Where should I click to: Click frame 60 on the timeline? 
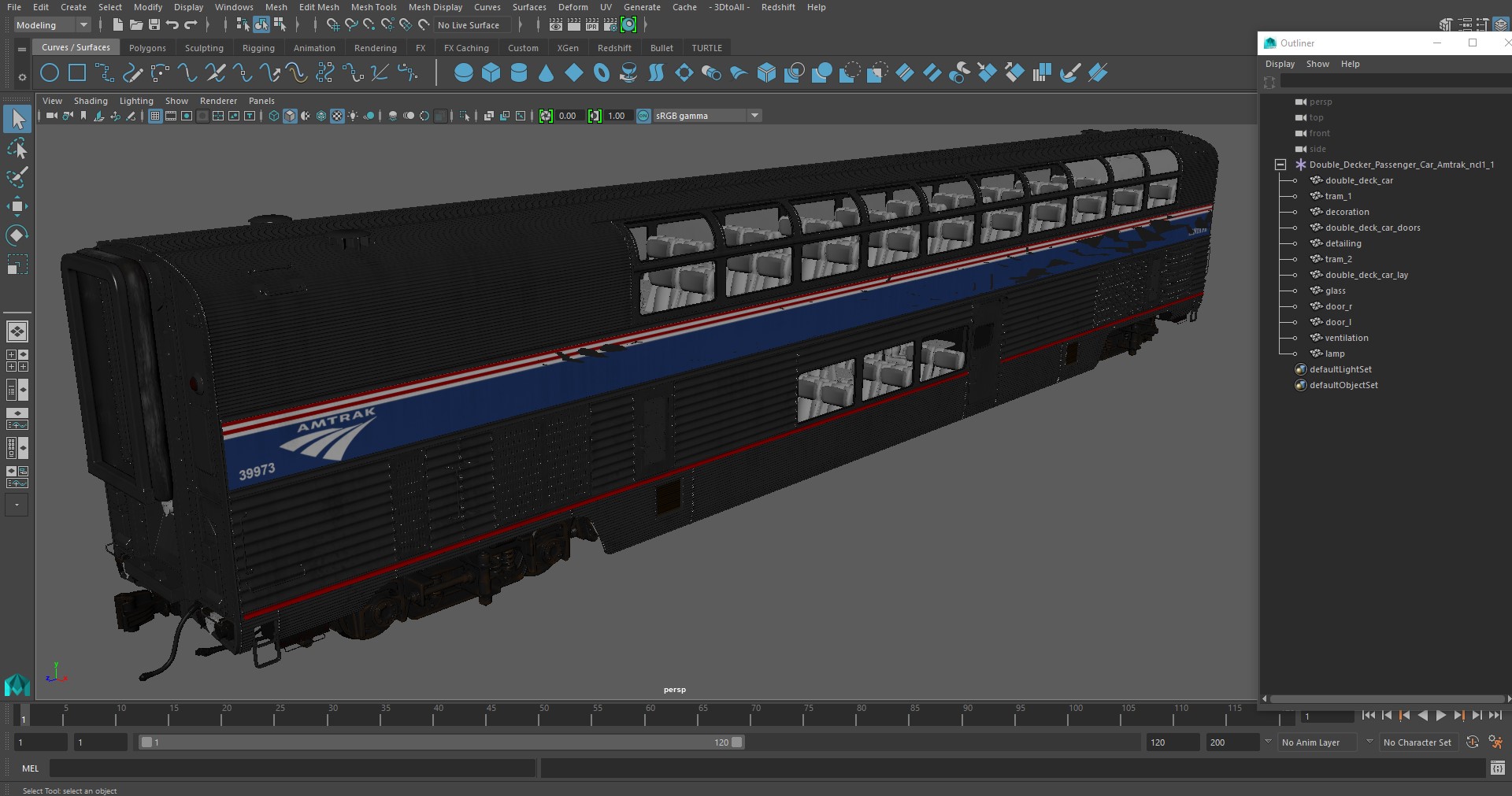point(650,716)
